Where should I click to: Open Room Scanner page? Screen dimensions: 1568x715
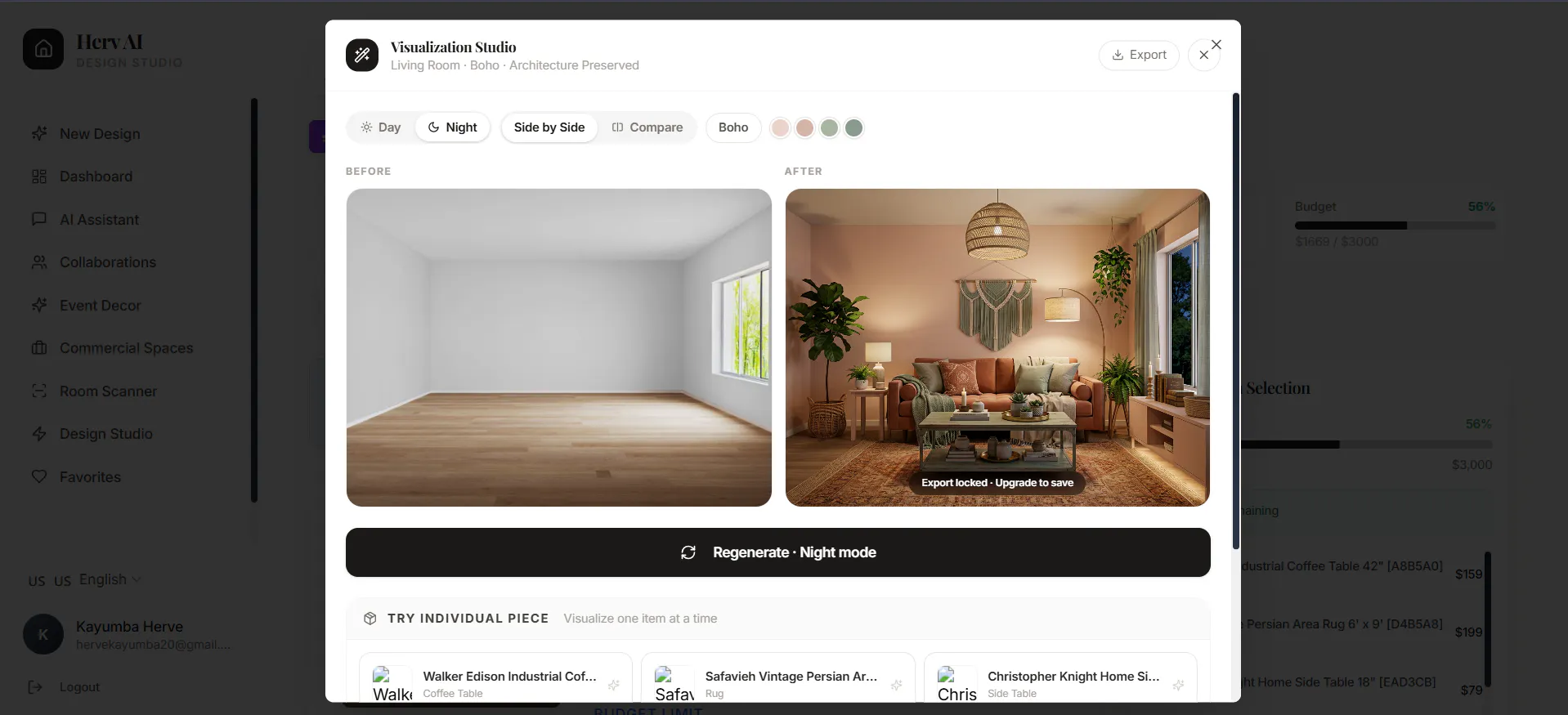pyautogui.click(x=108, y=391)
